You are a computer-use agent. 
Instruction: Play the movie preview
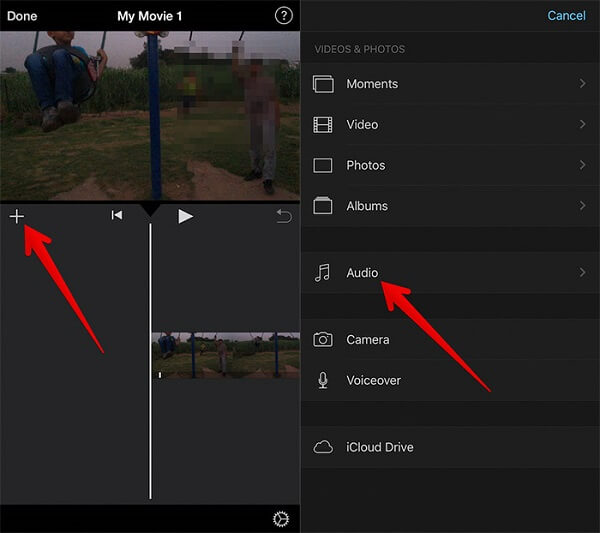coord(186,216)
